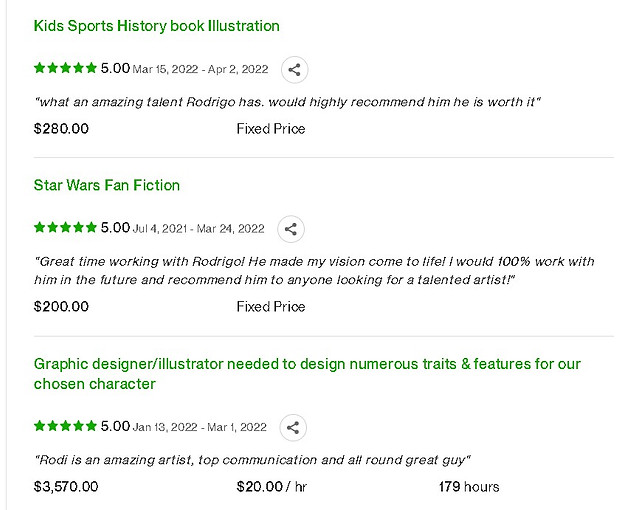Click the 179 hours label
This screenshot has height=510, width=636.
point(469,486)
